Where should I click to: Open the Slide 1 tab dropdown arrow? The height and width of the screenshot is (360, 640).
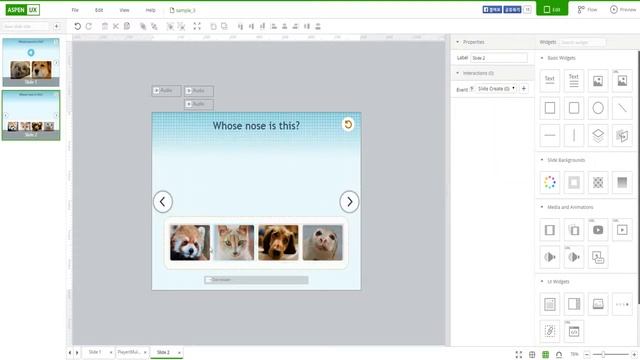[x=111, y=352]
